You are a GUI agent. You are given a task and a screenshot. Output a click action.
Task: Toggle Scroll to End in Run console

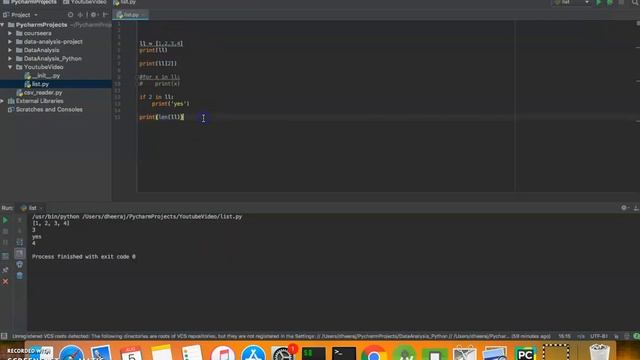tap(20, 253)
